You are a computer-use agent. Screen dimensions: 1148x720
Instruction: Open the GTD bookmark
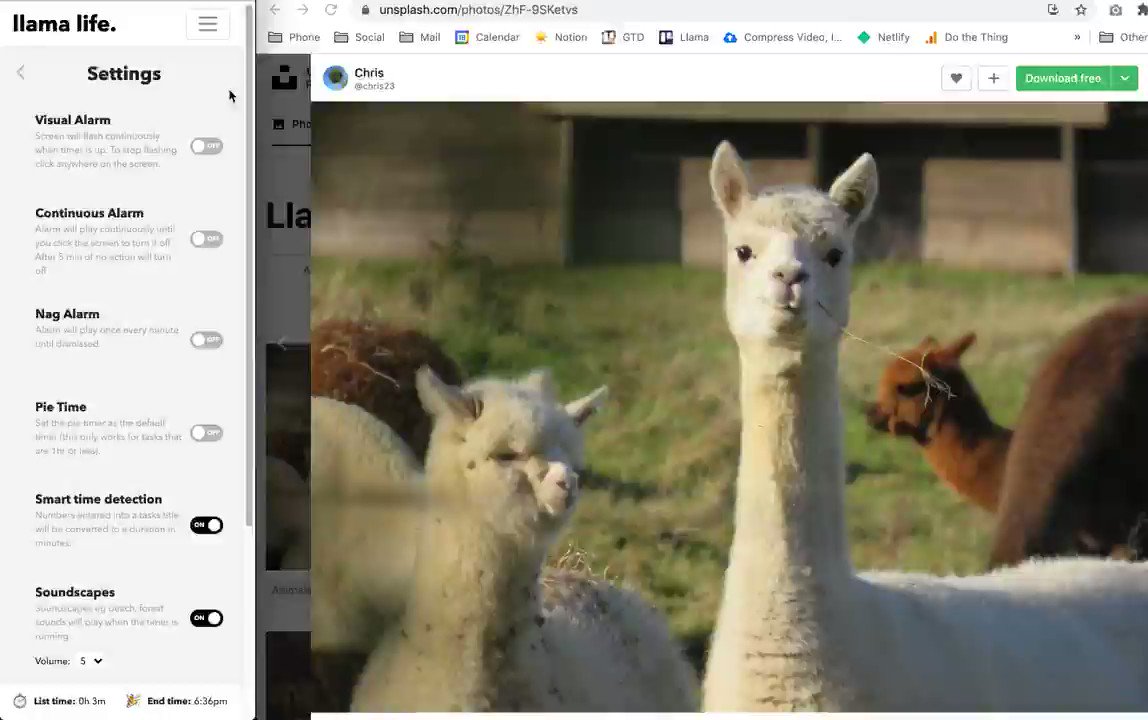[x=623, y=37]
